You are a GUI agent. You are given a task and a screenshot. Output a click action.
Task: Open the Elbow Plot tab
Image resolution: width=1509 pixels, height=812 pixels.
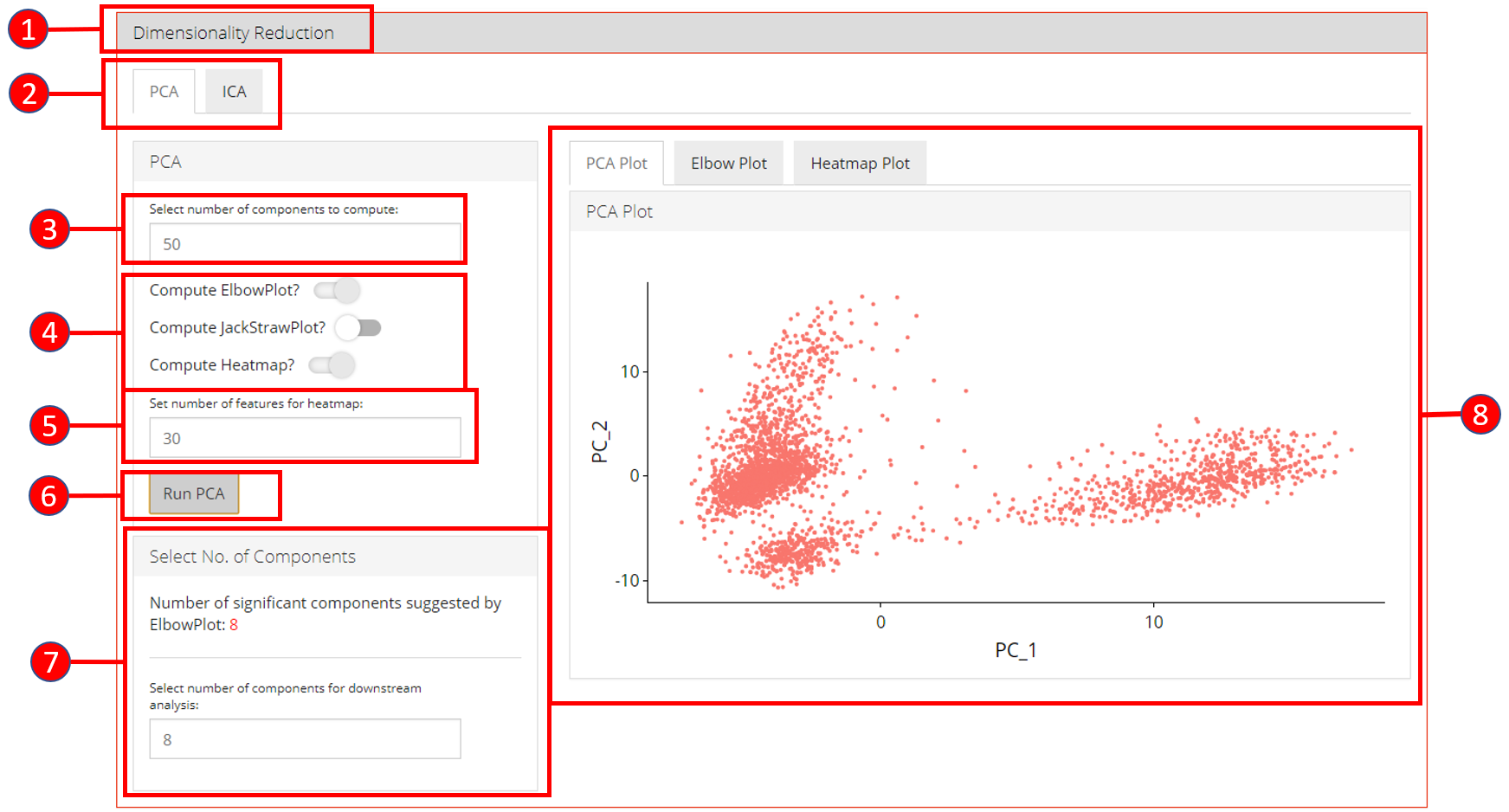[x=728, y=164]
